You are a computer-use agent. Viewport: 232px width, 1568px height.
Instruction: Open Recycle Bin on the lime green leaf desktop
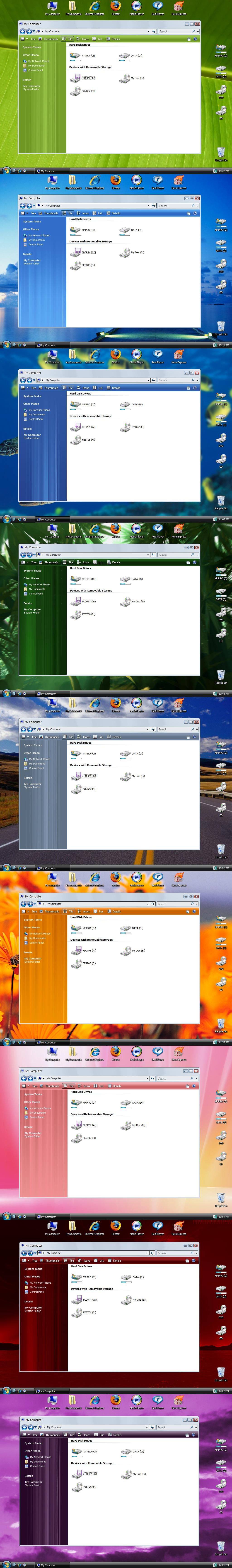point(221,153)
